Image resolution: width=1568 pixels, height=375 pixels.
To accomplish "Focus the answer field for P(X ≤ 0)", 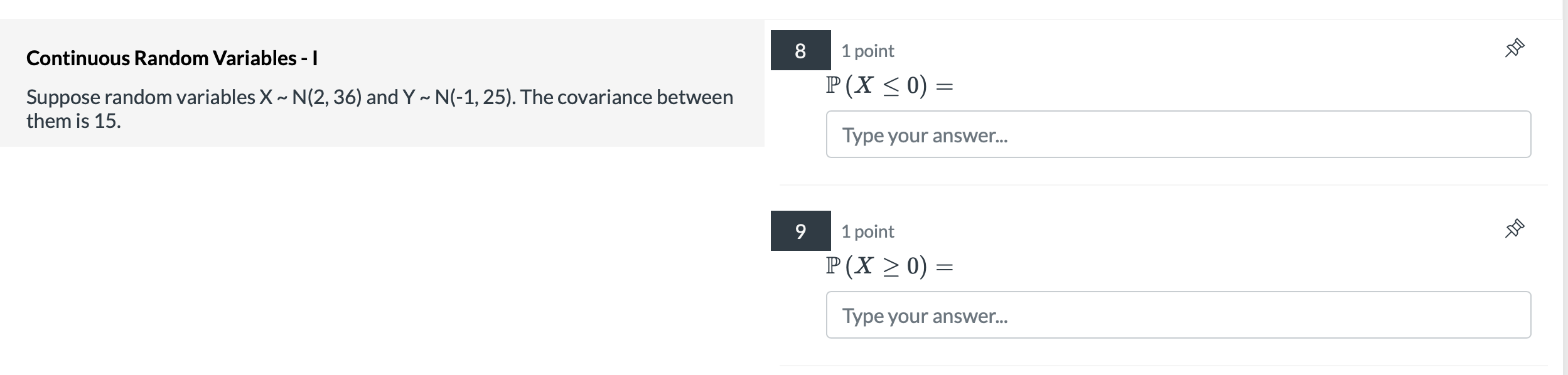I will tap(1178, 134).
